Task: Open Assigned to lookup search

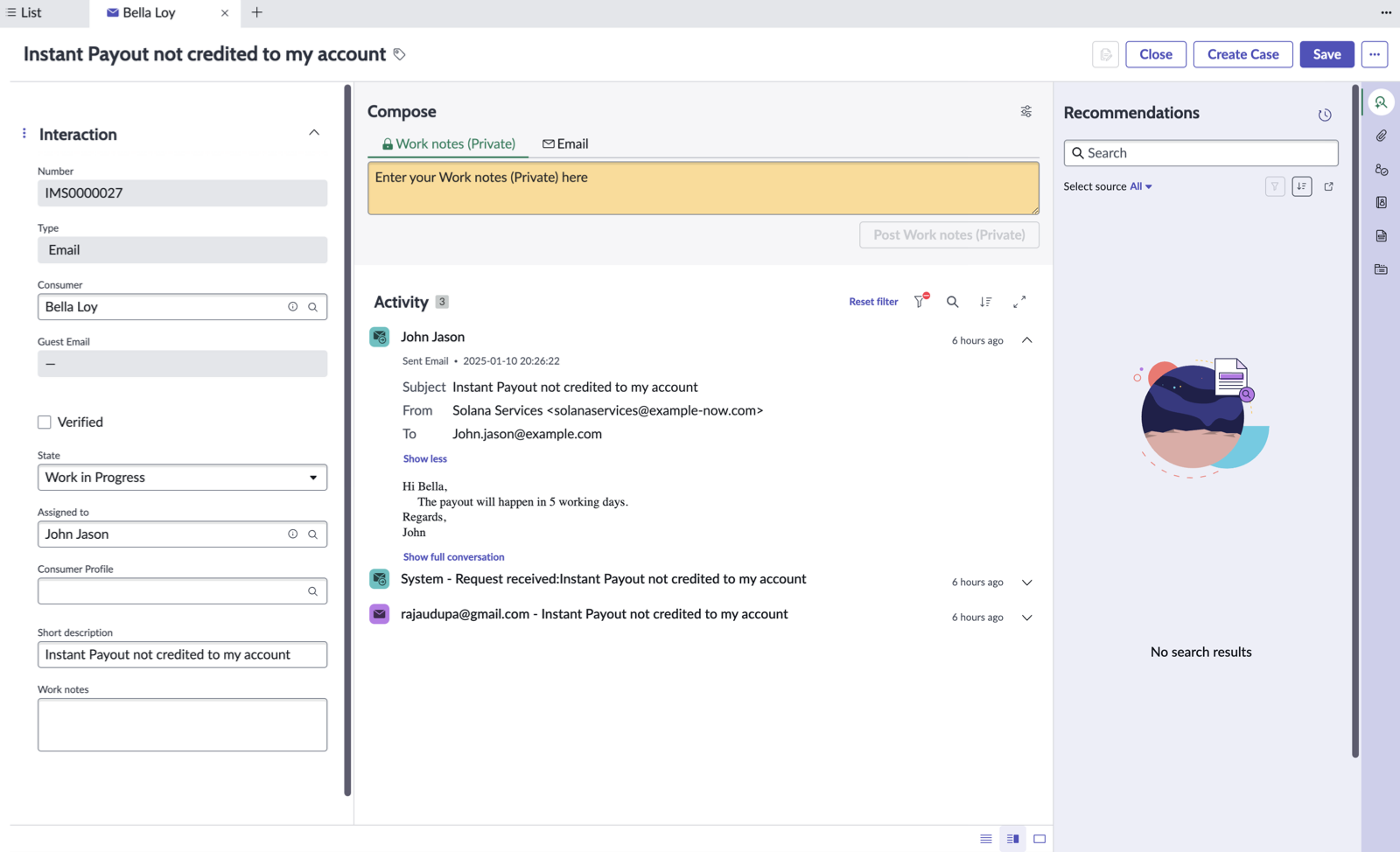Action: point(312,534)
